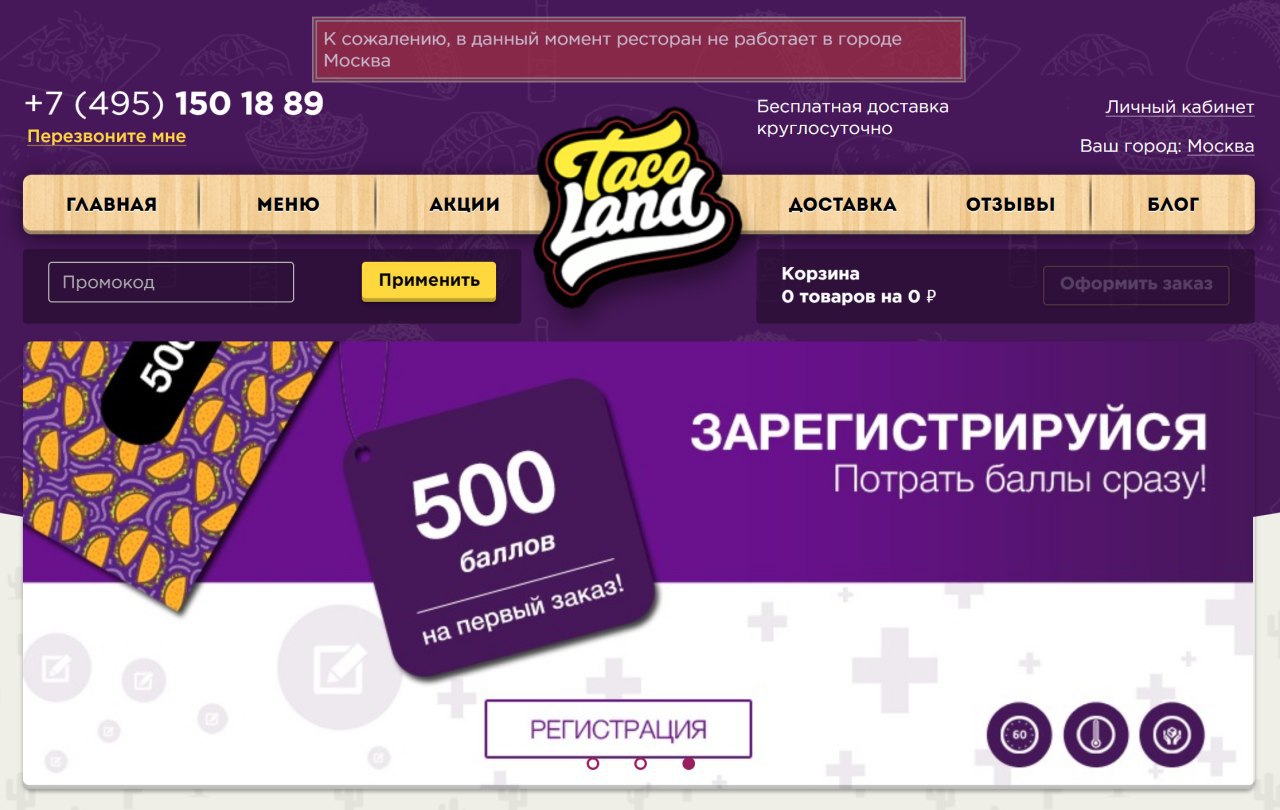
Task: Open the city selector showing Москва
Action: point(1220,146)
